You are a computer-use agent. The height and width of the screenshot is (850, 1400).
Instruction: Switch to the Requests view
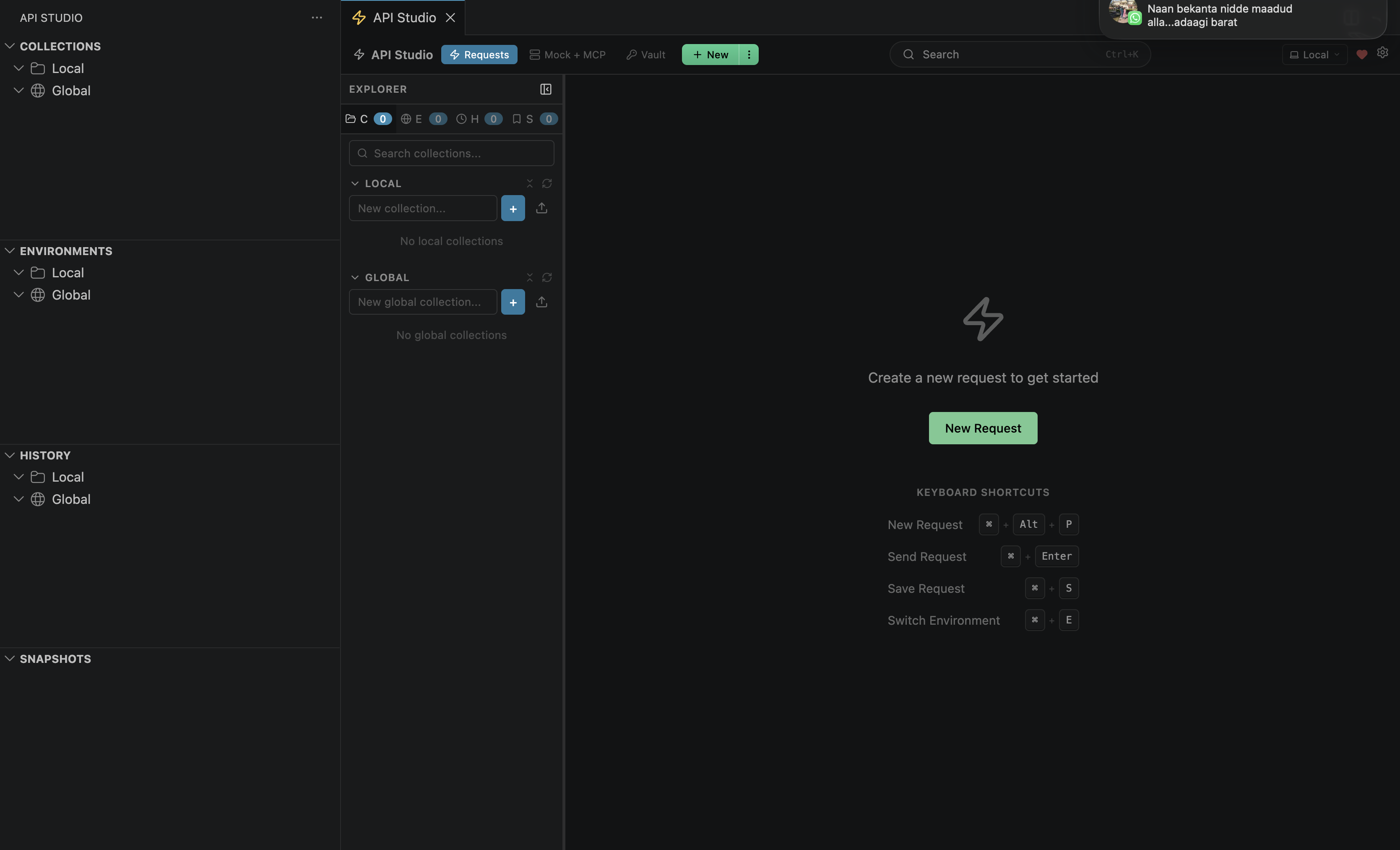pyautogui.click(x=479, y=55)
